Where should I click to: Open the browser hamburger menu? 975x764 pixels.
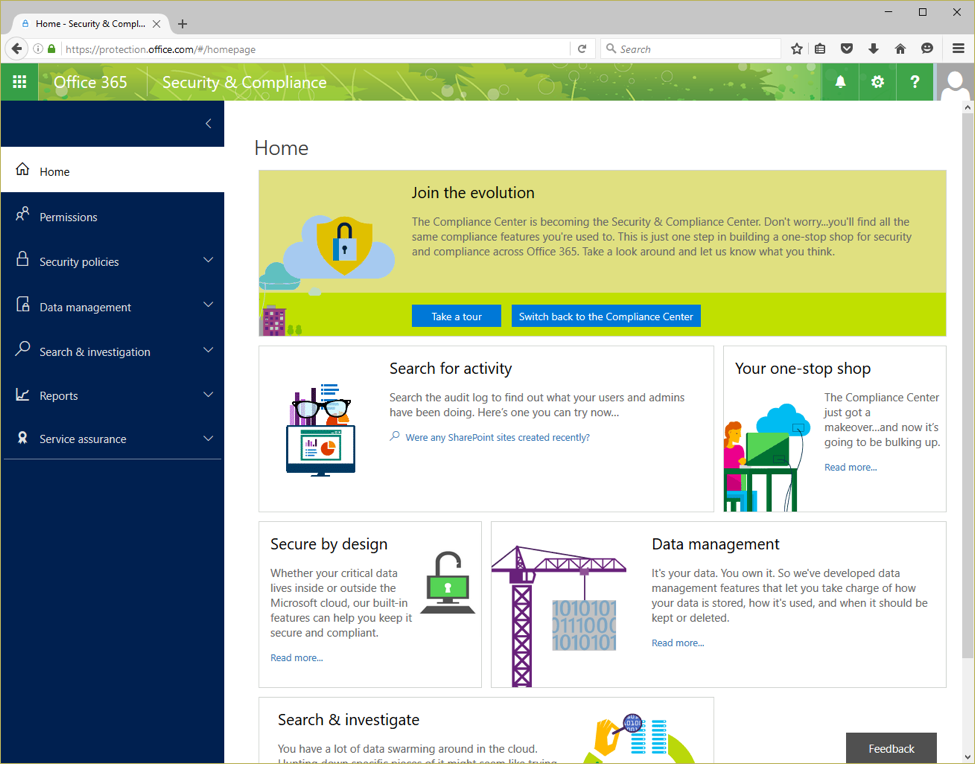(958, 49)
